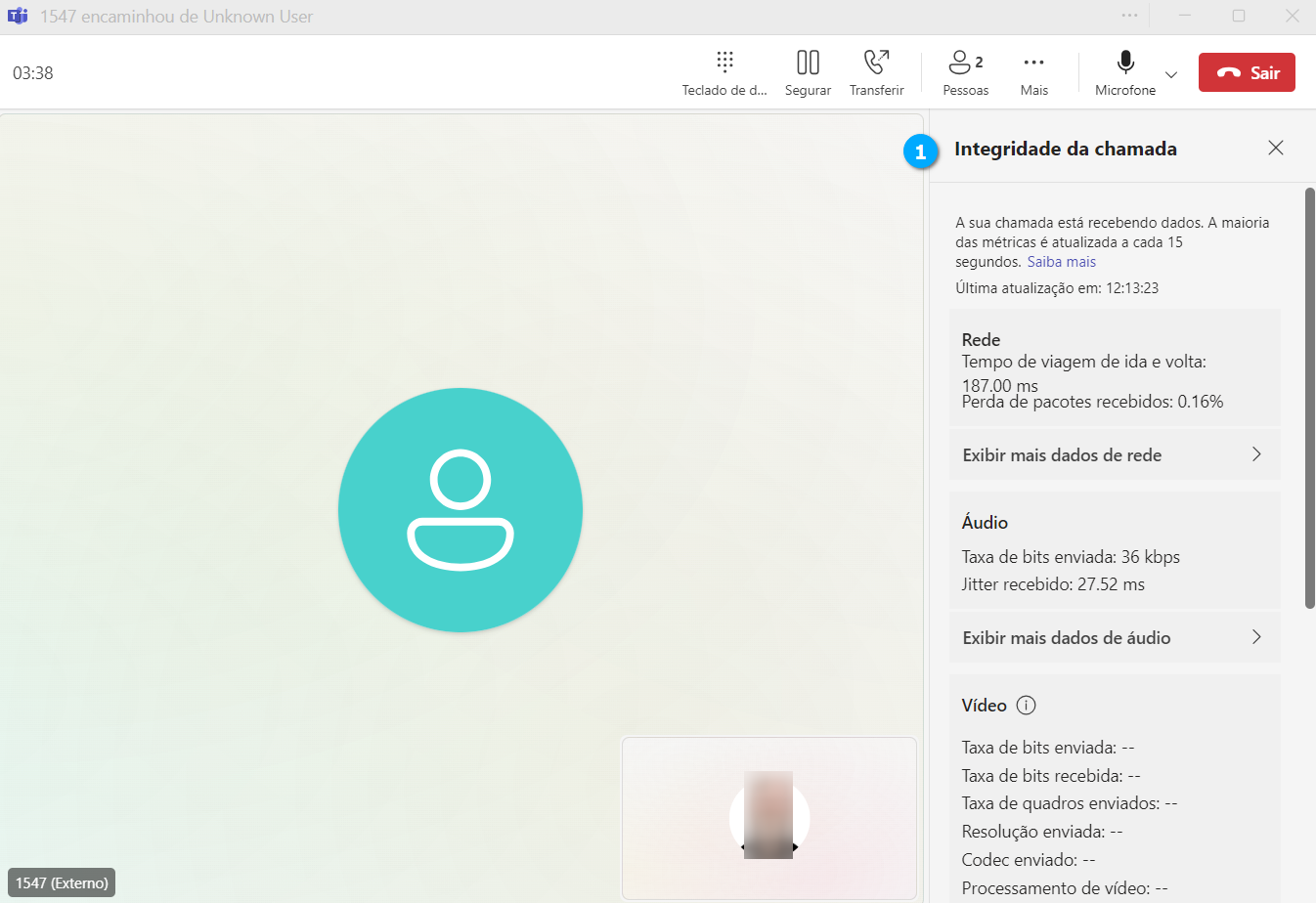Put the call on hold with Segurar
Image resolution: width=1316 pixels, height=903 pixels.
coord(808,72)
